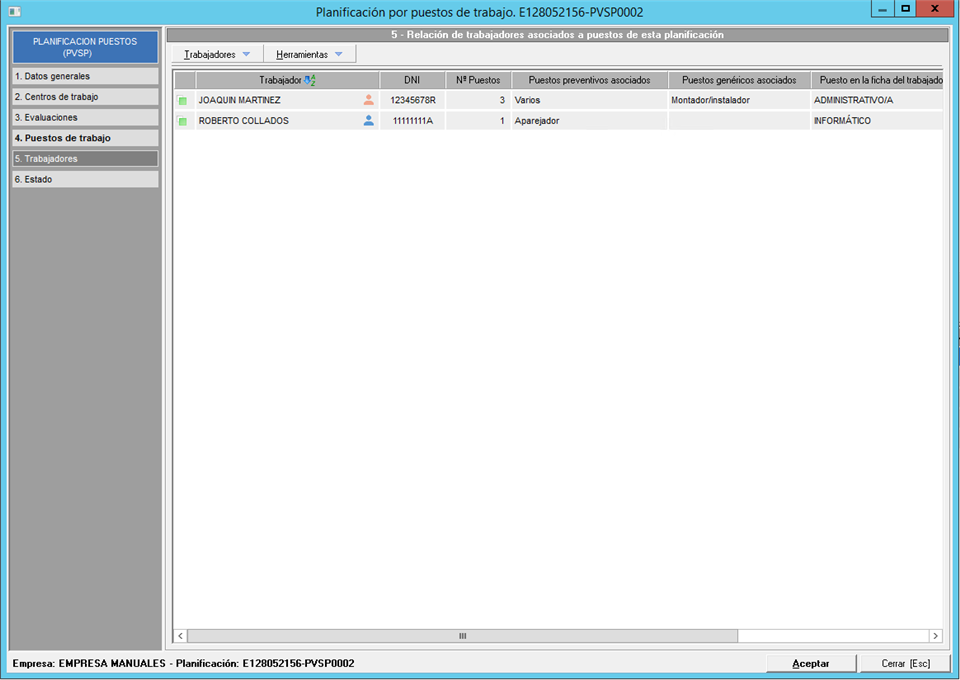Click the orange person icon for Joaquin Martinez

368,100
